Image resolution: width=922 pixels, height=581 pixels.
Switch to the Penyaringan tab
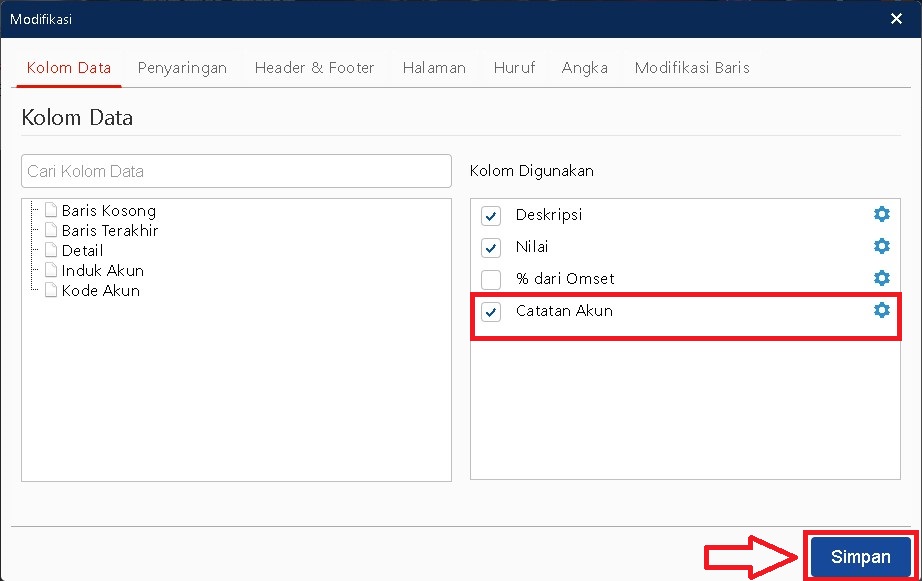[182, 68]
